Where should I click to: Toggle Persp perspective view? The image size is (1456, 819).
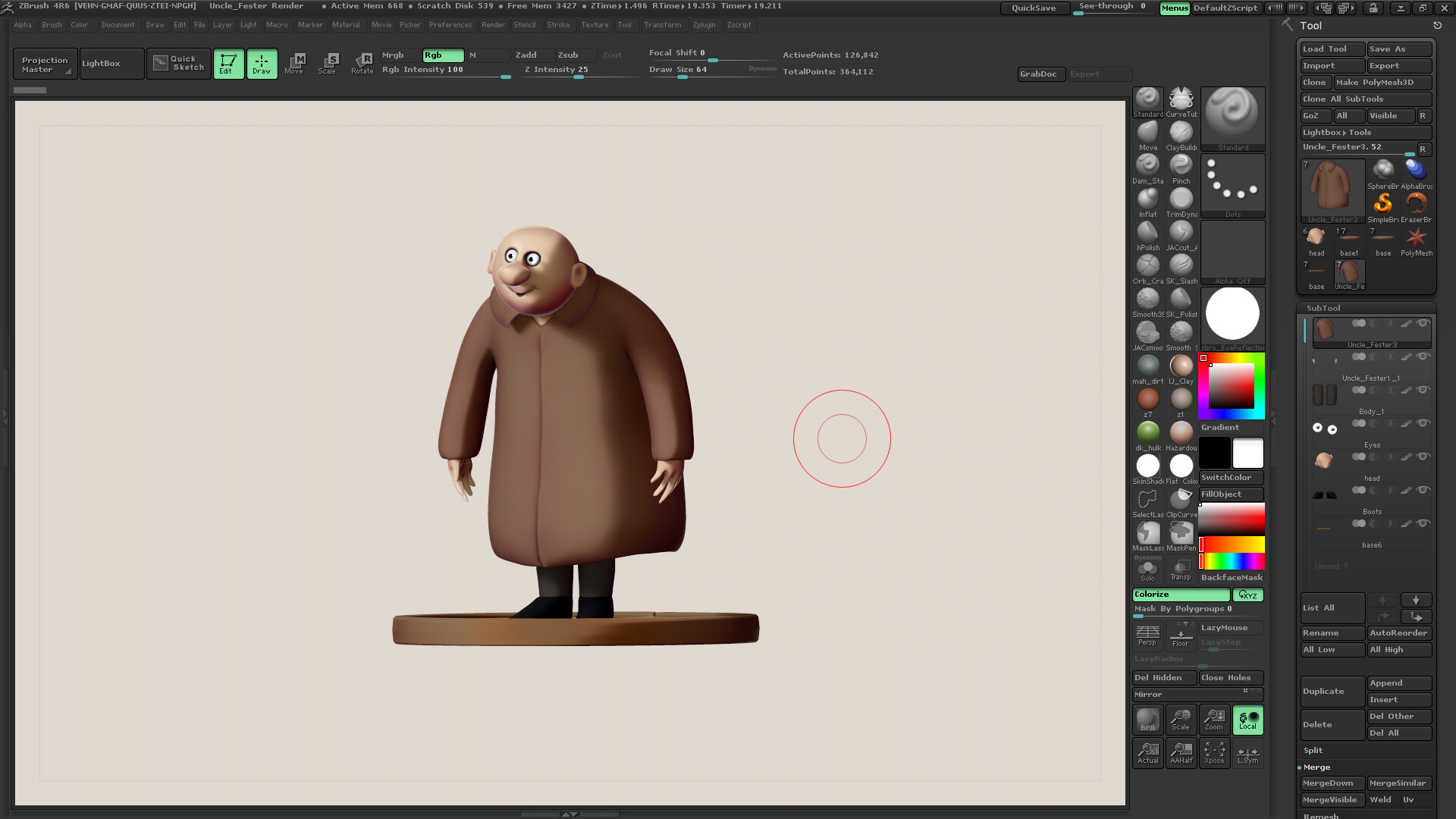(x=1147, y=635)
